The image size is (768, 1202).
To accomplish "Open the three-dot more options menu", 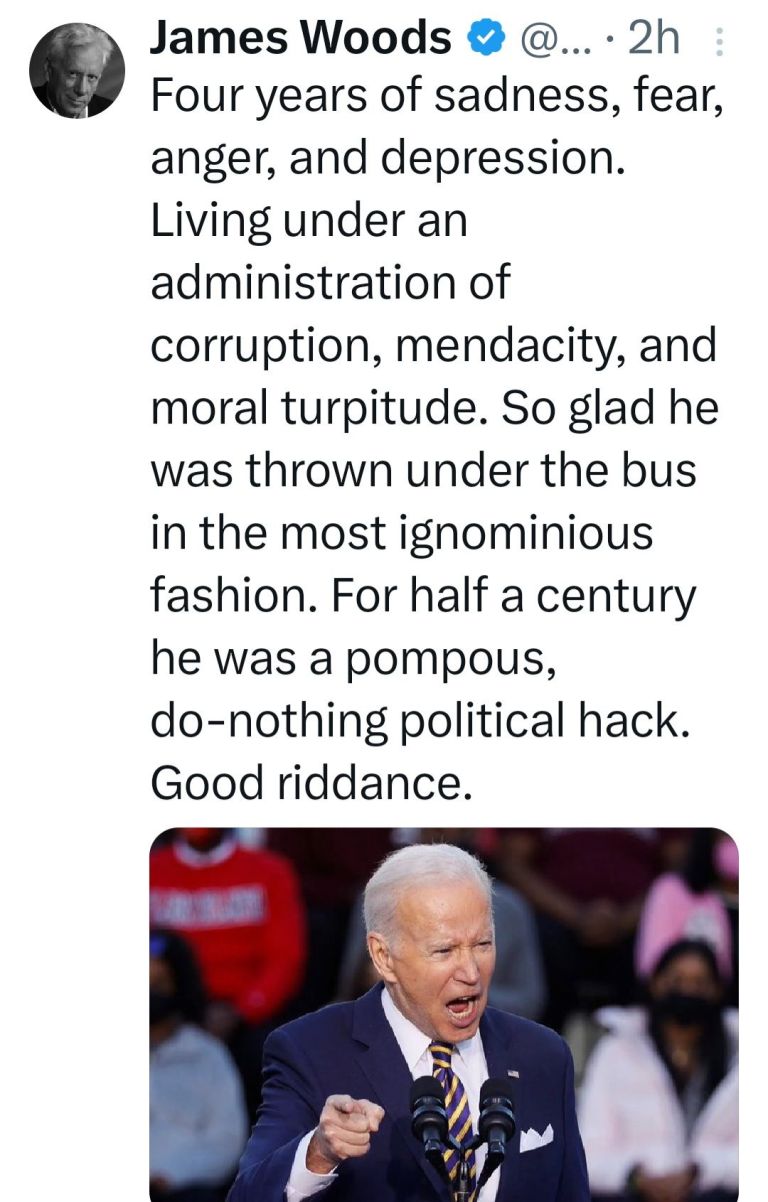I will coord(722,40).
